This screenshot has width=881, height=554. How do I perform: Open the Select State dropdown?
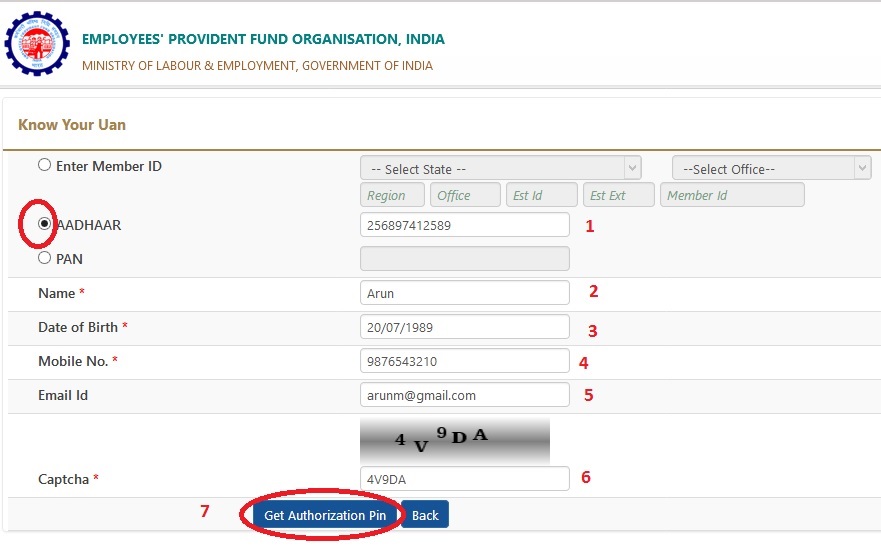pyautogui.click(x=500, y=168)
